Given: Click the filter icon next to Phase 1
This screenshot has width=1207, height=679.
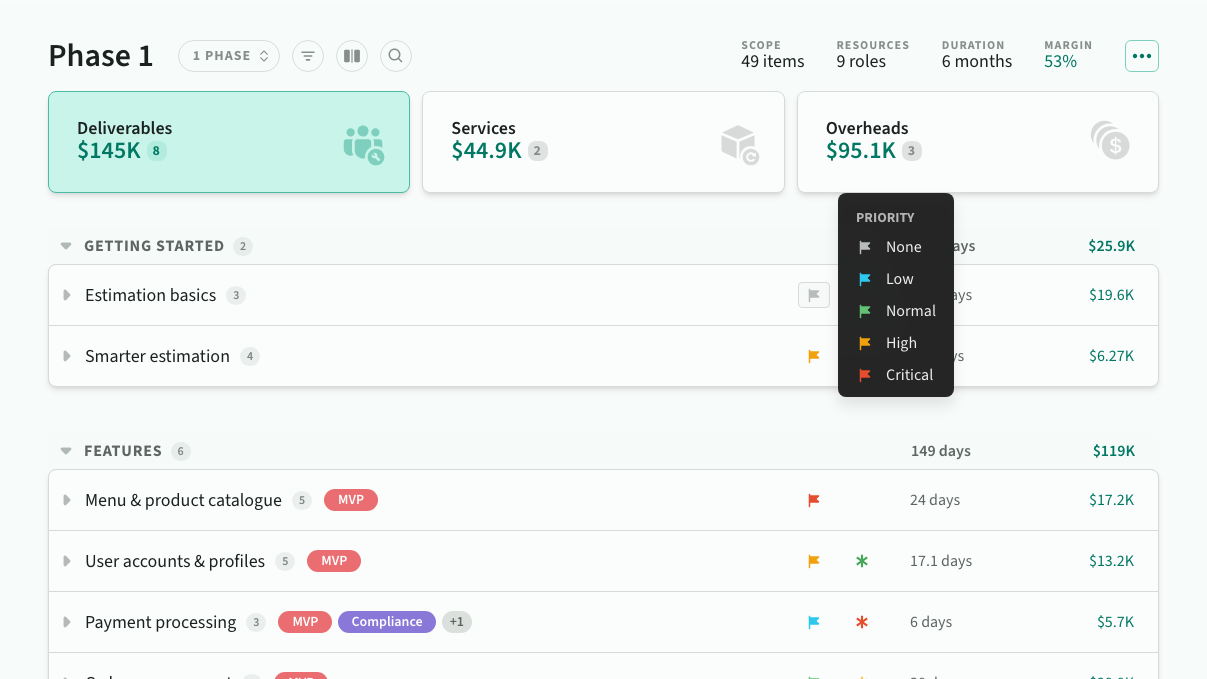Looking at the screenshot, I should click(x=308, y=56).
